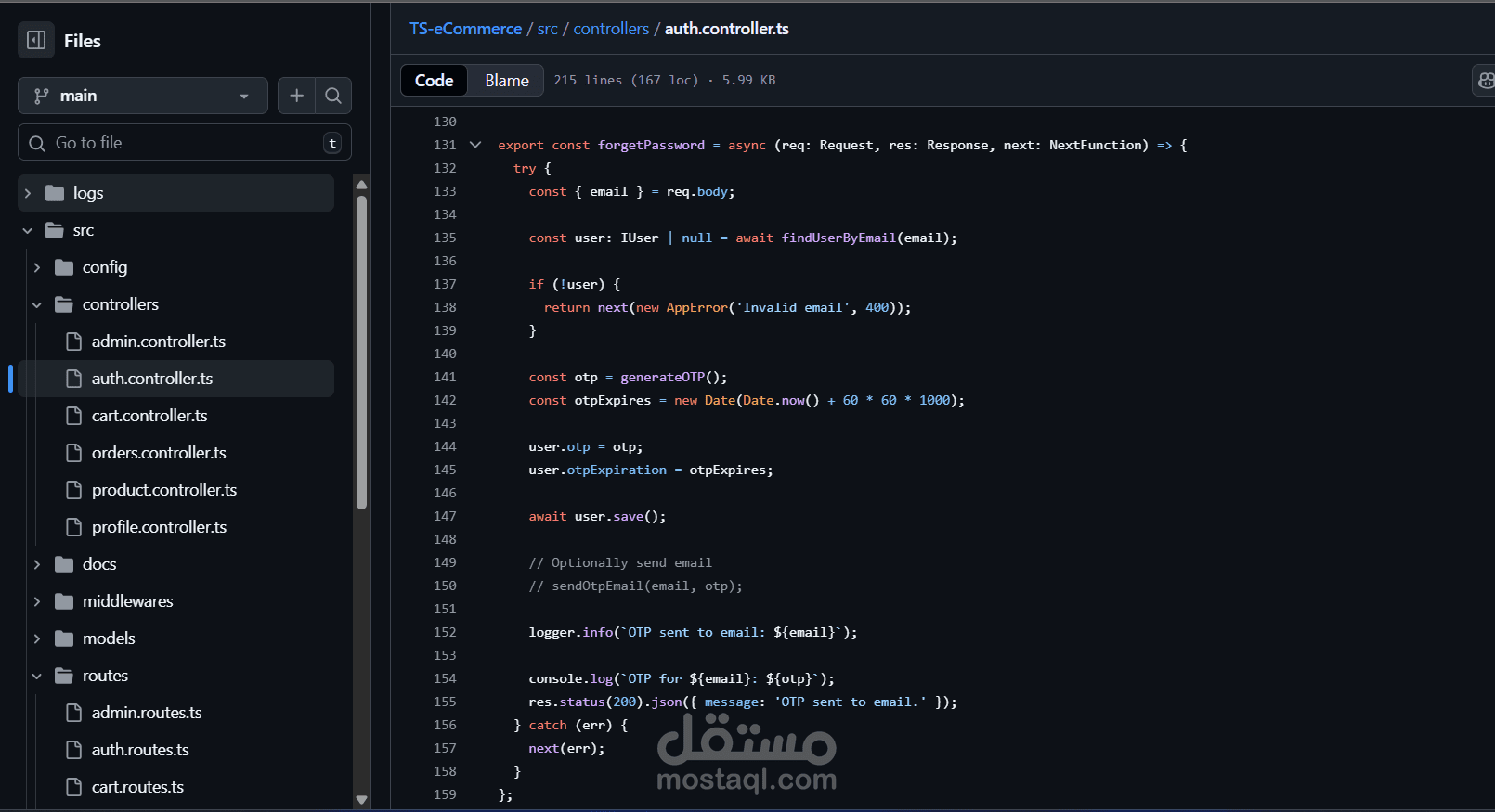Open cart.routes.ts file
The image size is (1495, 812).
click(137, 787)
